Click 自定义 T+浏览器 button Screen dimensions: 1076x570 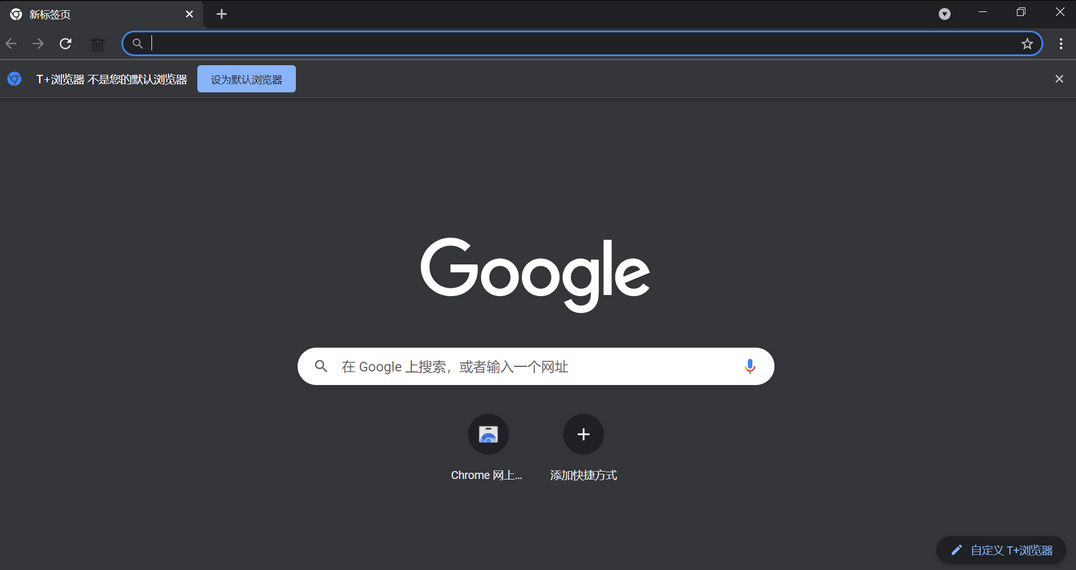click(x=1001, y=550)
